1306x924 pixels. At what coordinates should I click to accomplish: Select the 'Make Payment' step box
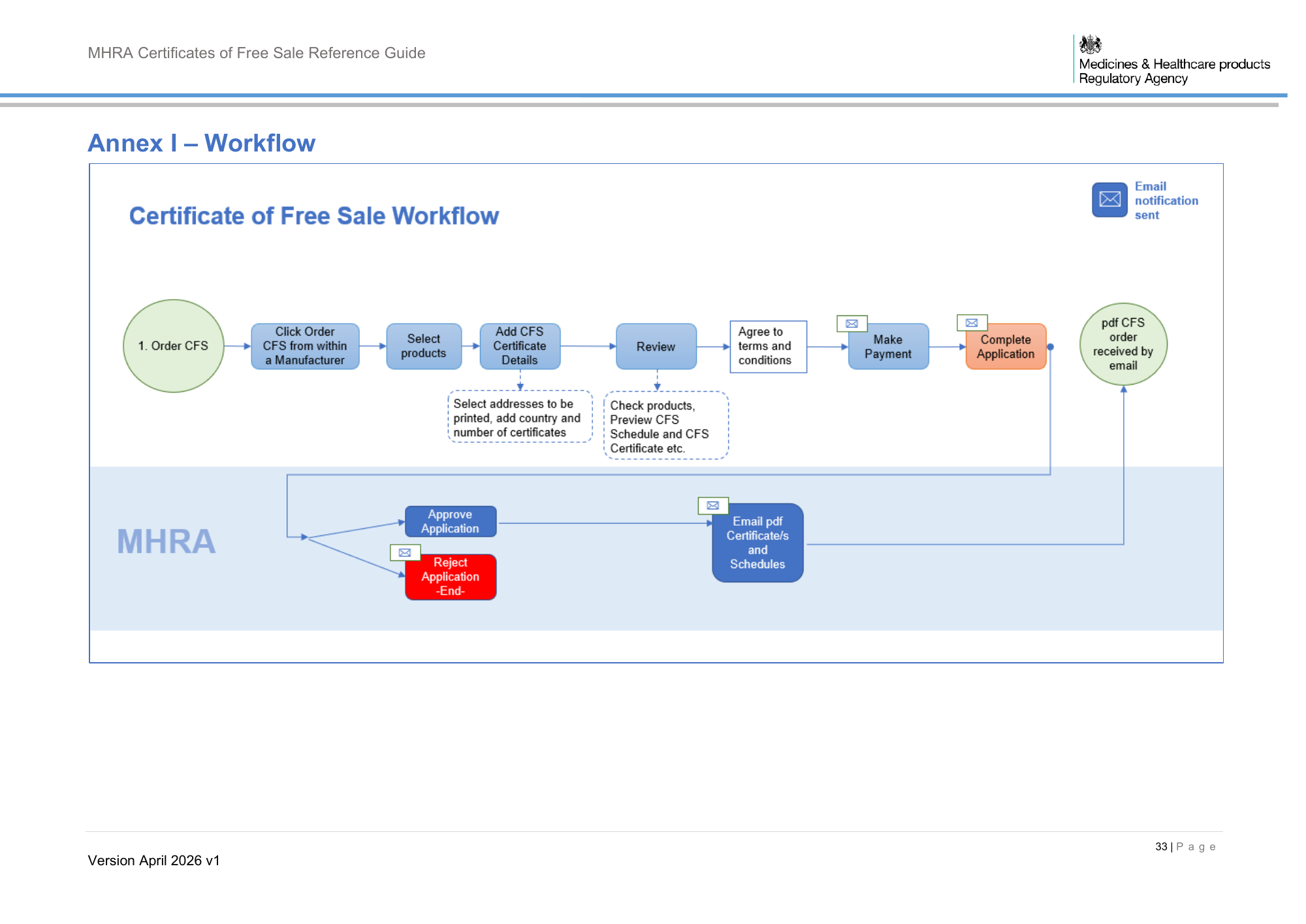[x=888, y=347]
